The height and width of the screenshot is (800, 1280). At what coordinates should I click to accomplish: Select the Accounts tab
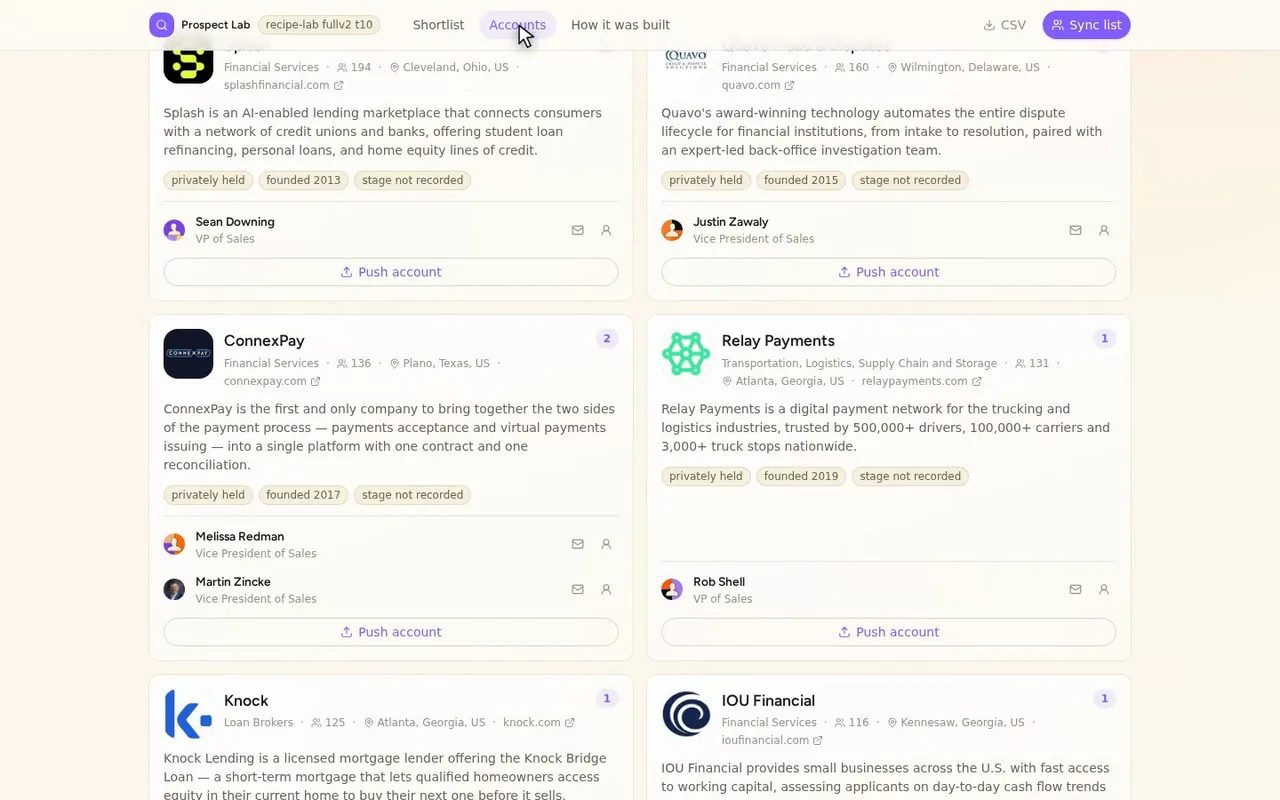(517, 25)
